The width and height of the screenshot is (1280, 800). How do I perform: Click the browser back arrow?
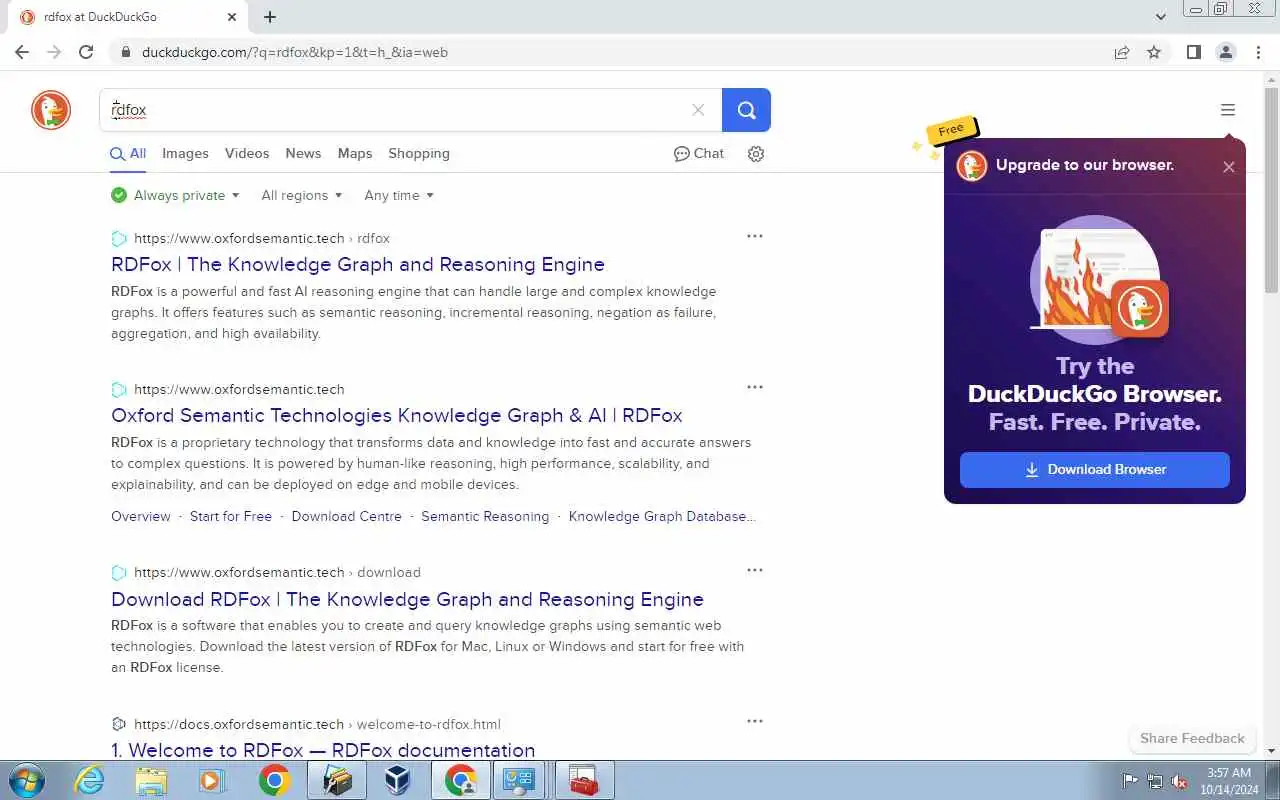pyautogui.click(x=22, y=52)
